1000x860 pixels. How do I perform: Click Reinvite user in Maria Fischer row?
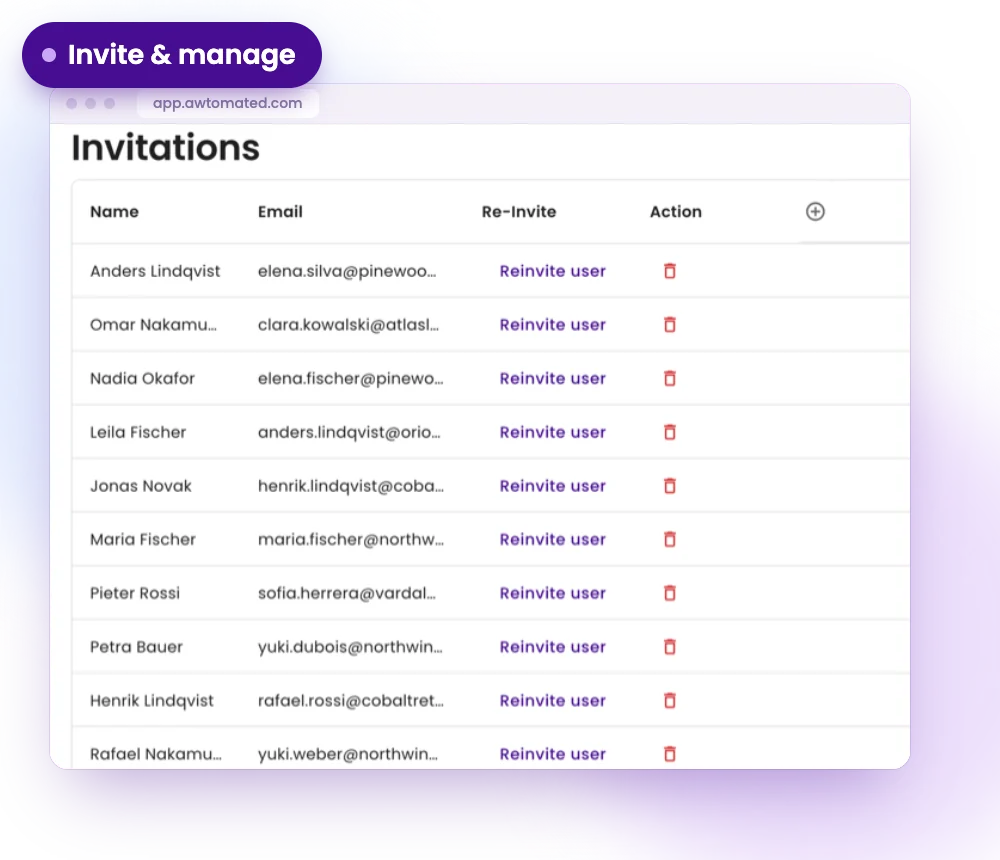[552, 539]
